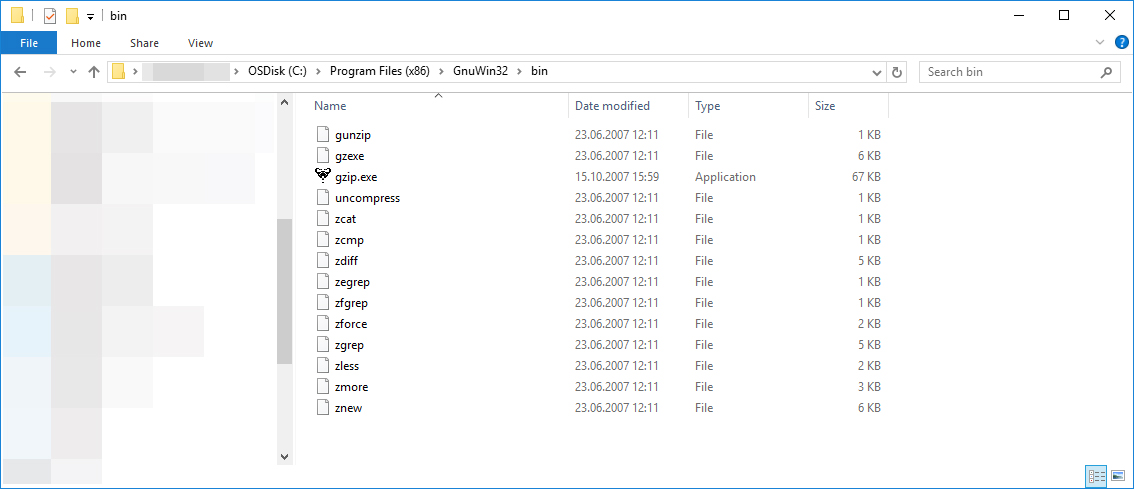The height and width of the screenshot is (489, 1134).
Task: Select the znew file name
Action: (x=349, y=407)
